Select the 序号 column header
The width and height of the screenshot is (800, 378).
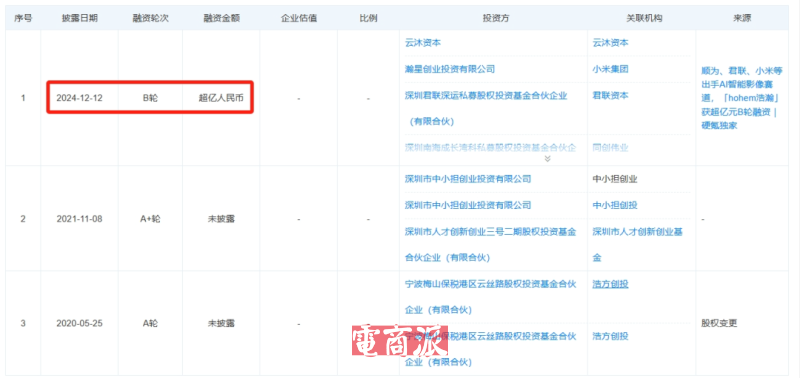23,18
